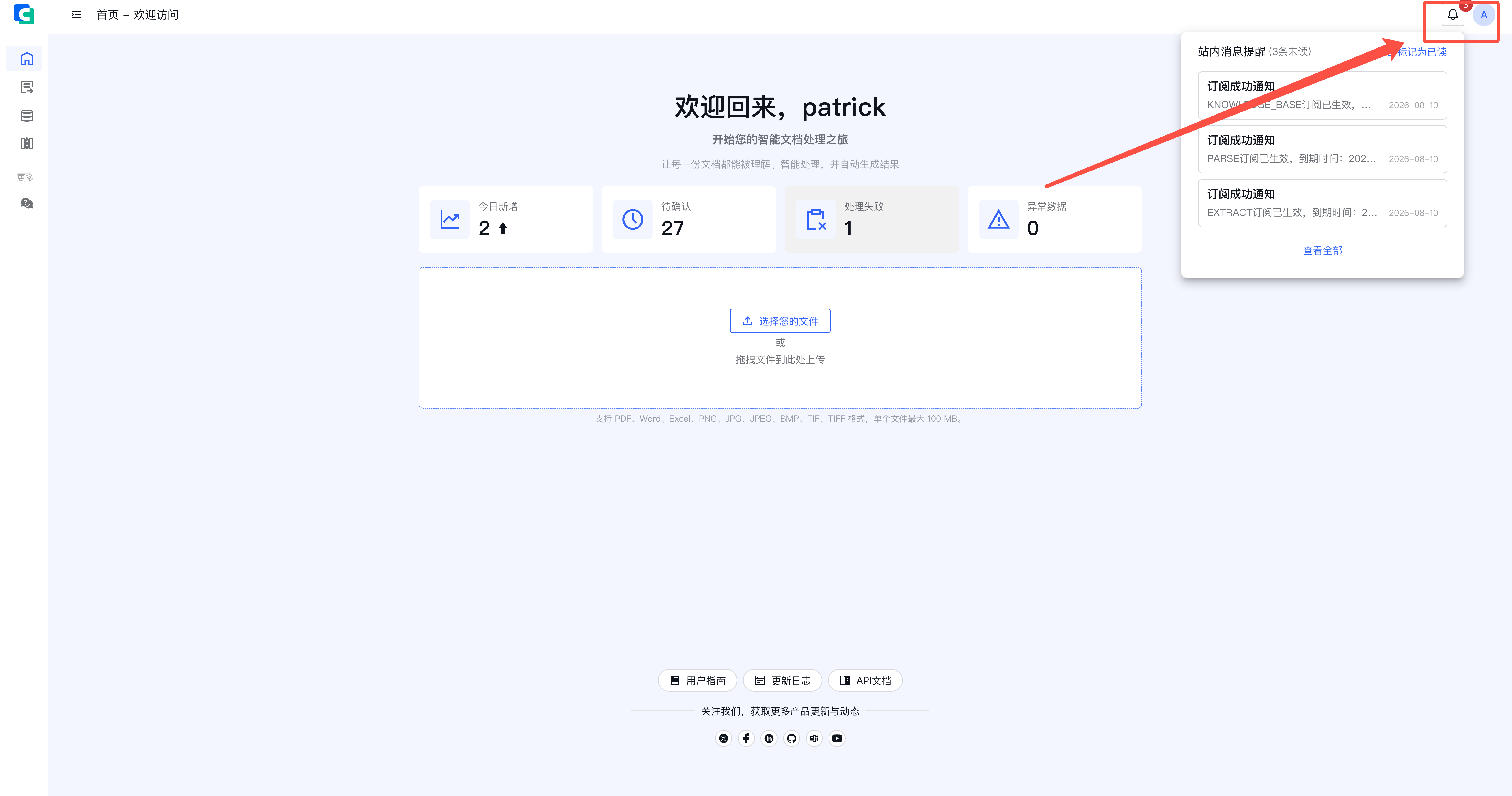This screenshot has height=796, width=1512.
Task: Open the 用户指南 user guide
Action: [x=697, y=680]
